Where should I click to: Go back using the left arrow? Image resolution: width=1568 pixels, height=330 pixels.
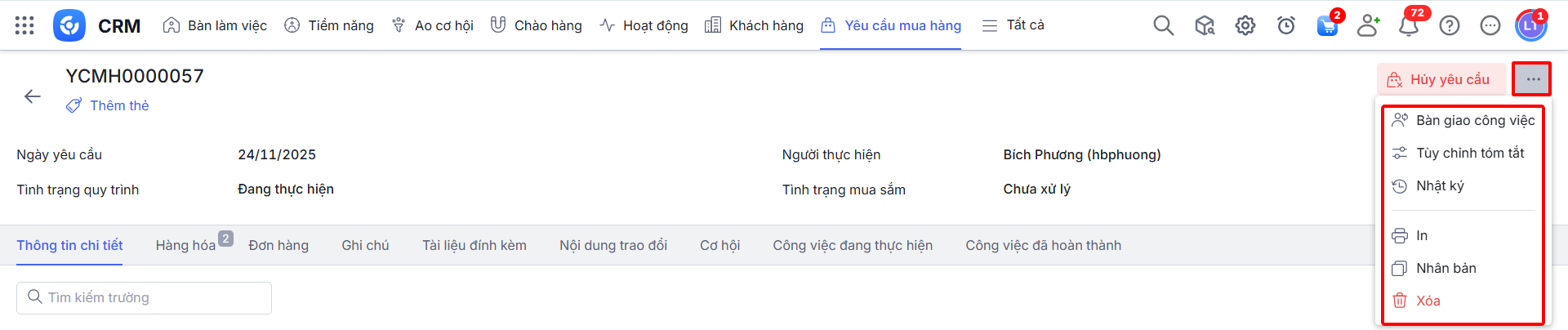(x=33, y=96)
